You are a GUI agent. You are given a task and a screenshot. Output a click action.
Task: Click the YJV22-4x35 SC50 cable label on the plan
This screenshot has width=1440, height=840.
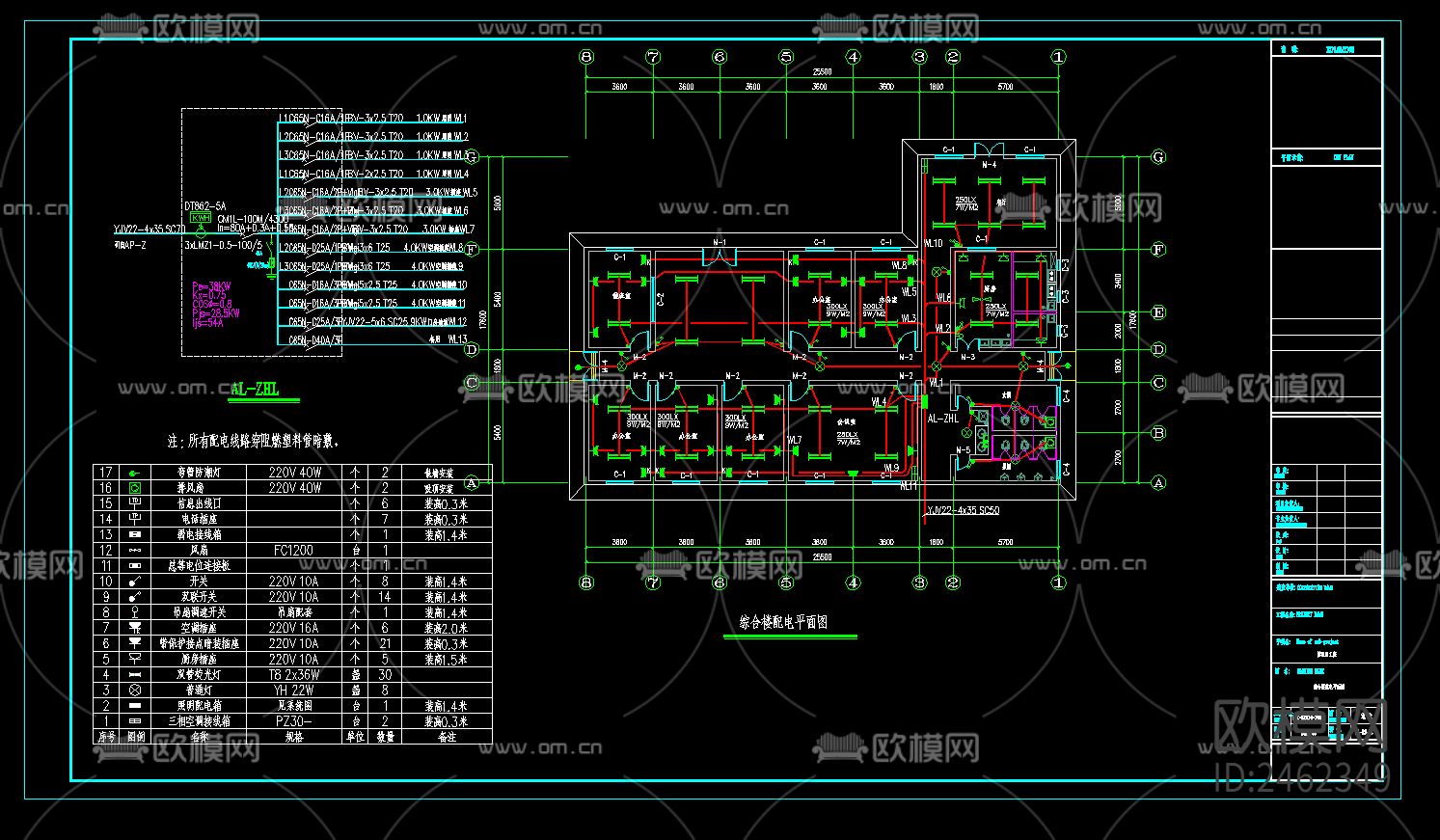[963, 510]
